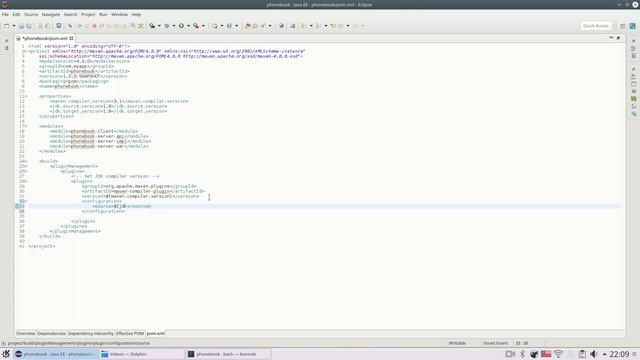The width and height of the screenshot is (640, 360).
Task: Switch to the Effective POM tab
Action: tap(130, 333)
